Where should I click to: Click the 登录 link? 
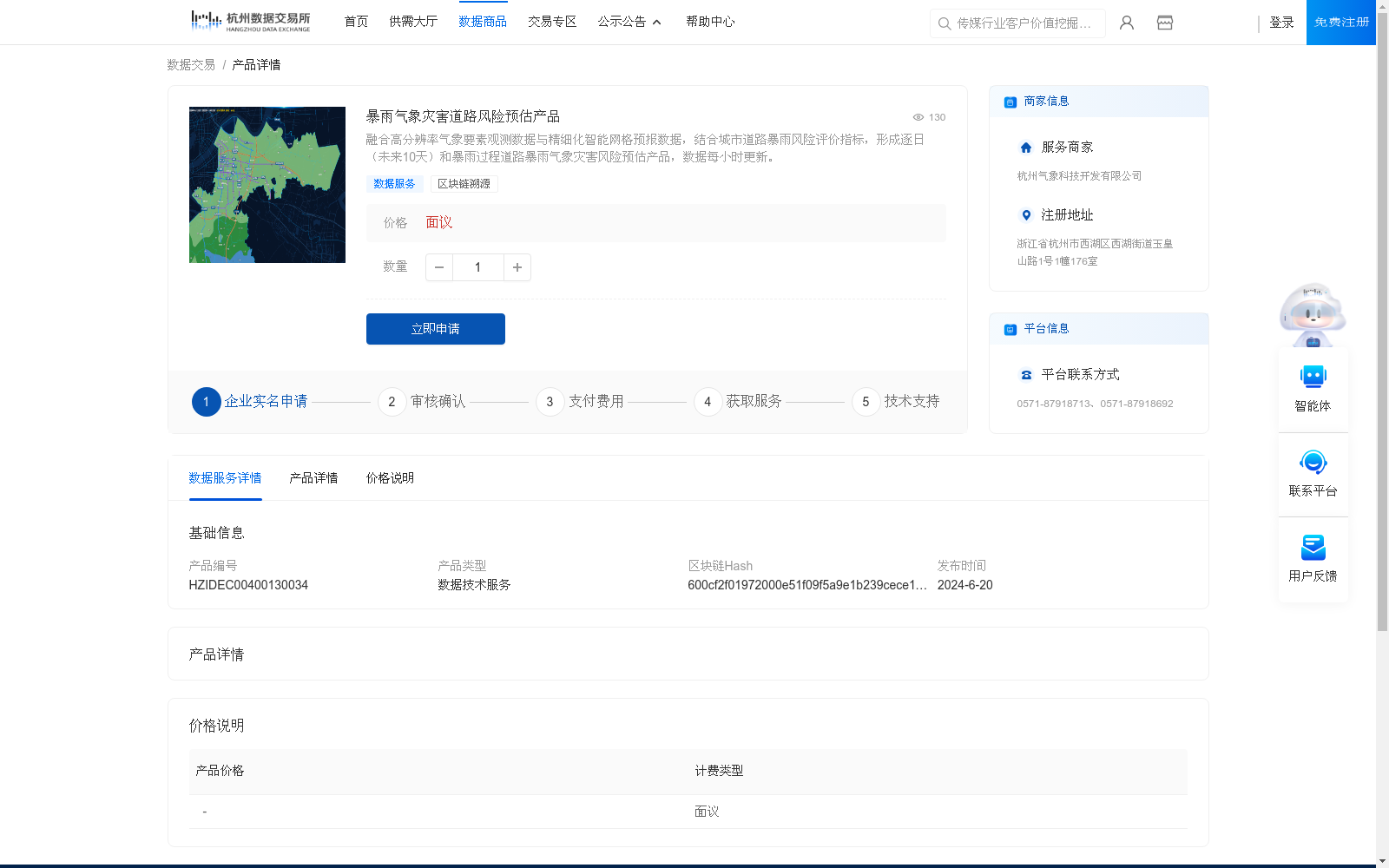1281,23
